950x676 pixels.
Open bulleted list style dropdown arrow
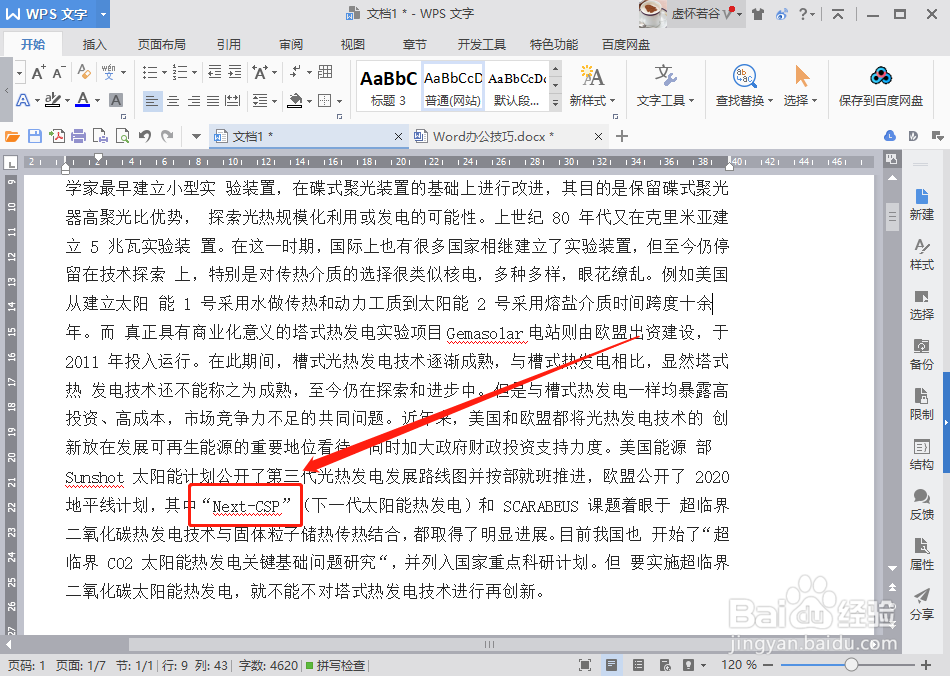[164, 73]
